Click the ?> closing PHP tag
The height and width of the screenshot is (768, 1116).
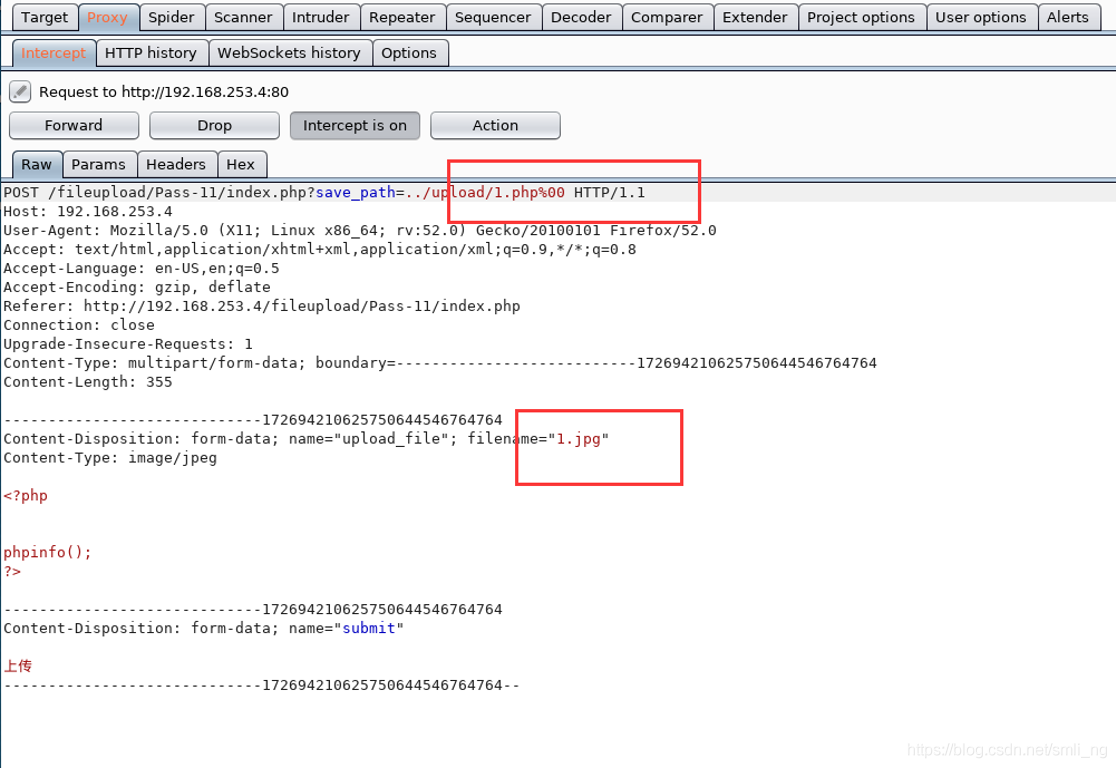pyautogui.click(x=12, y=572)
